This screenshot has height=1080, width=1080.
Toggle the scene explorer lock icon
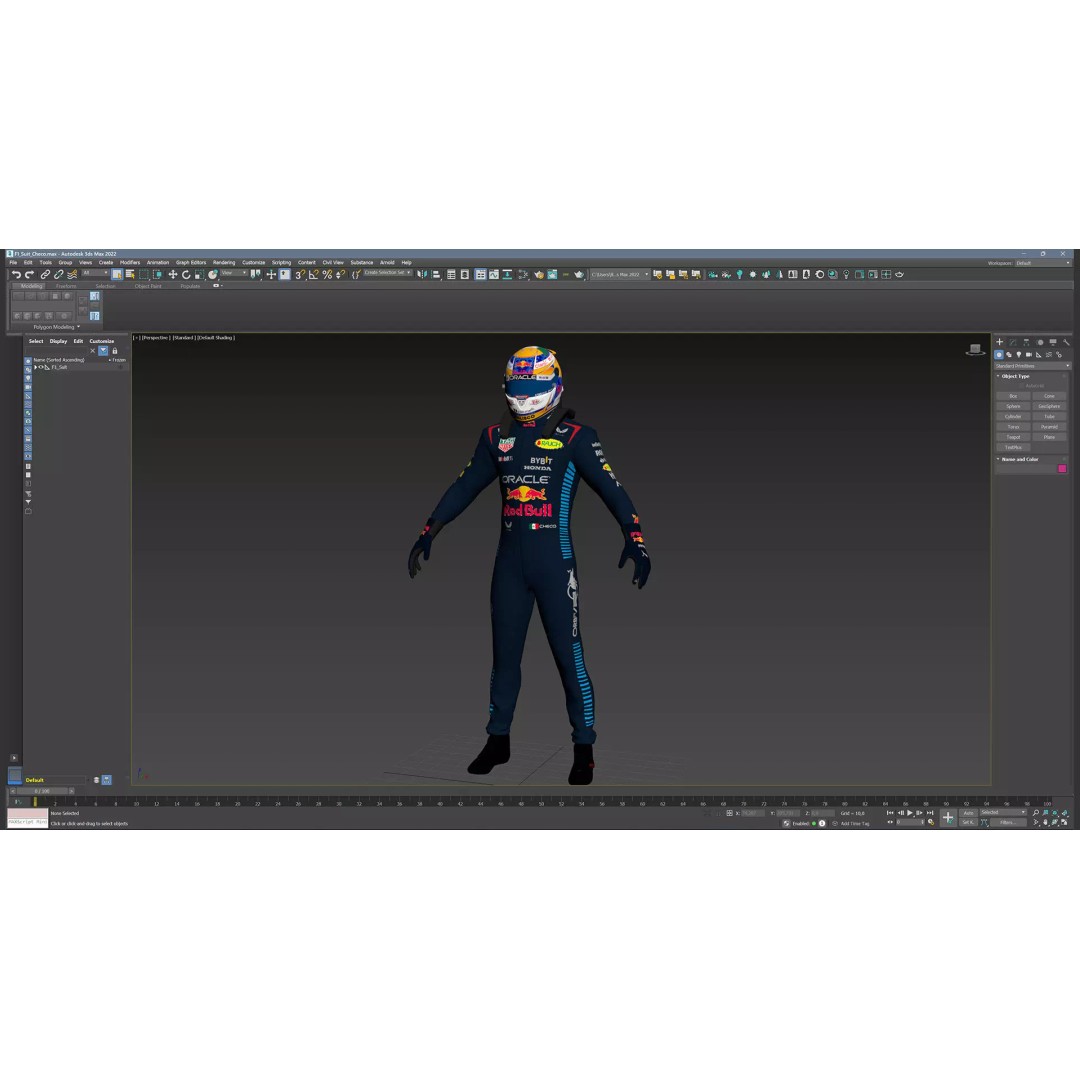tap(115, 351)
